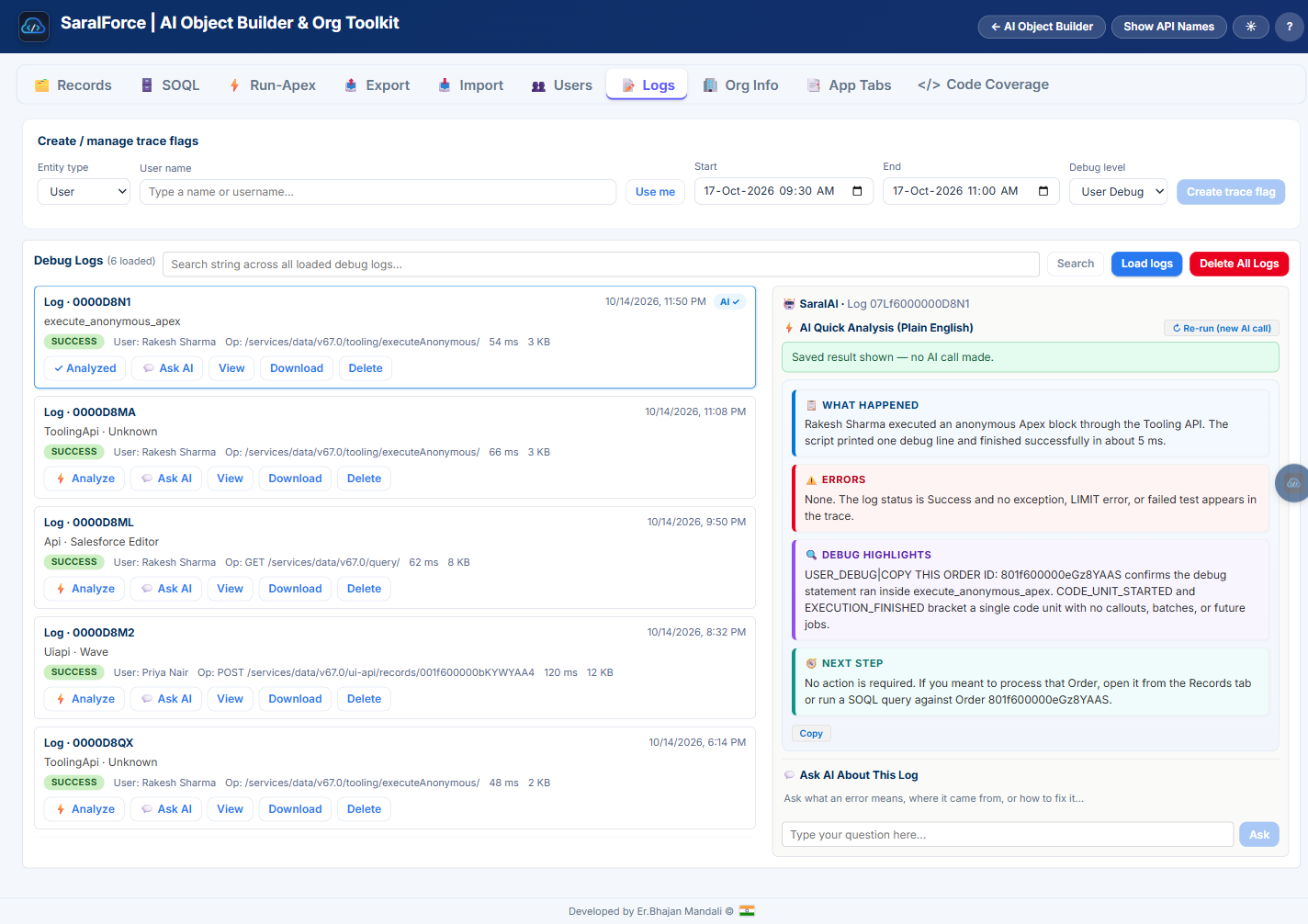Screen dimensions: 1308x924
Task: Download Log 0000D8ML
Action: (295, 589)
